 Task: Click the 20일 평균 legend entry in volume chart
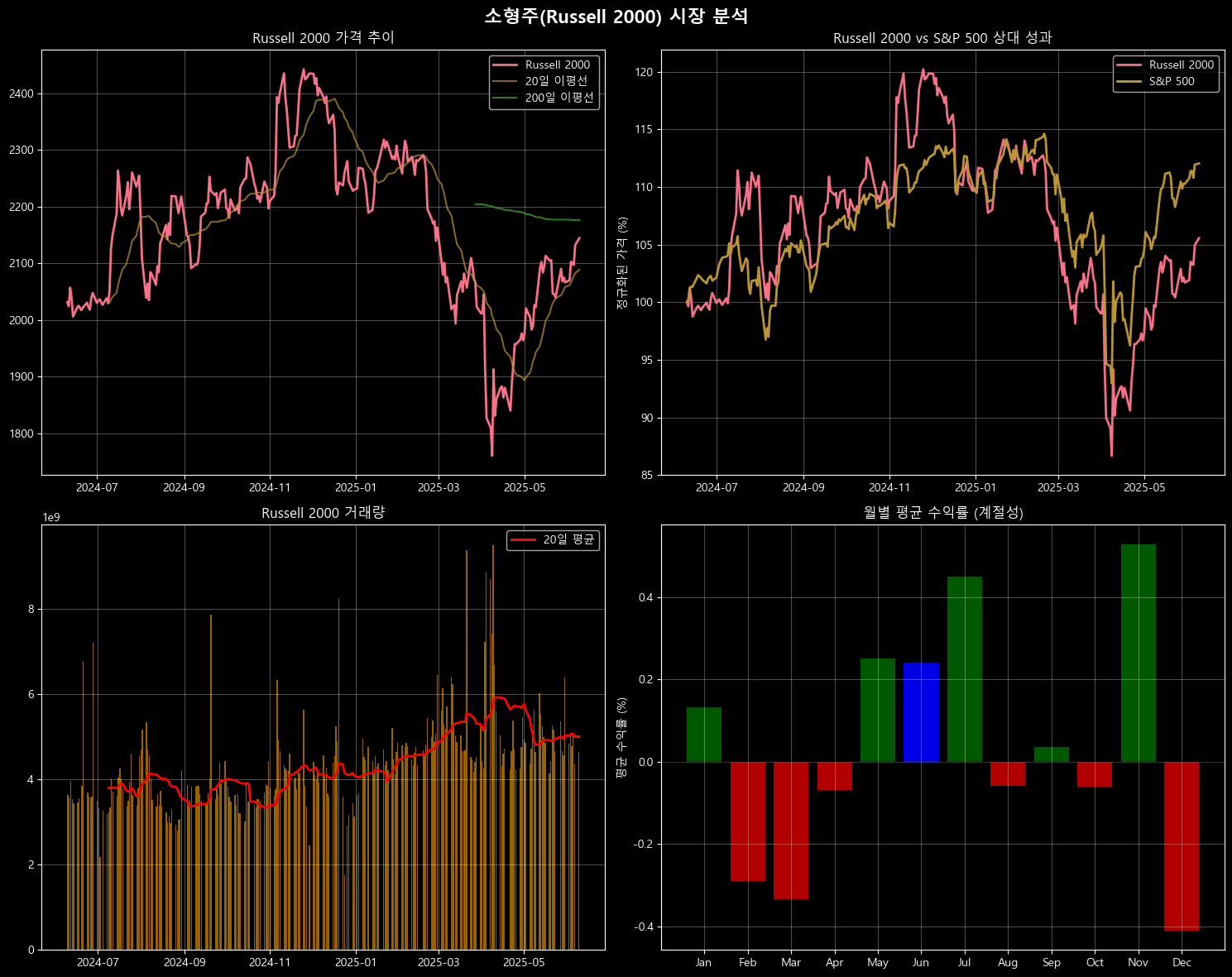[x=568, y=540]
